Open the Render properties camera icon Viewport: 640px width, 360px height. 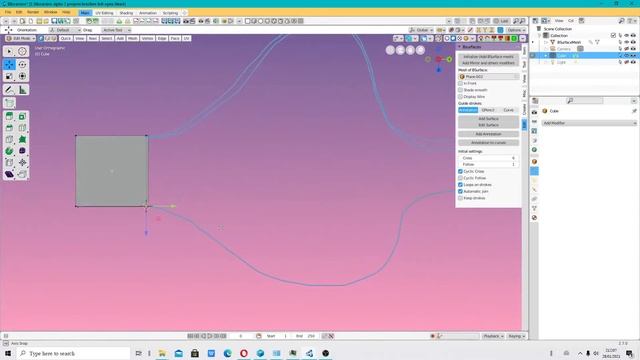(534, 112)
